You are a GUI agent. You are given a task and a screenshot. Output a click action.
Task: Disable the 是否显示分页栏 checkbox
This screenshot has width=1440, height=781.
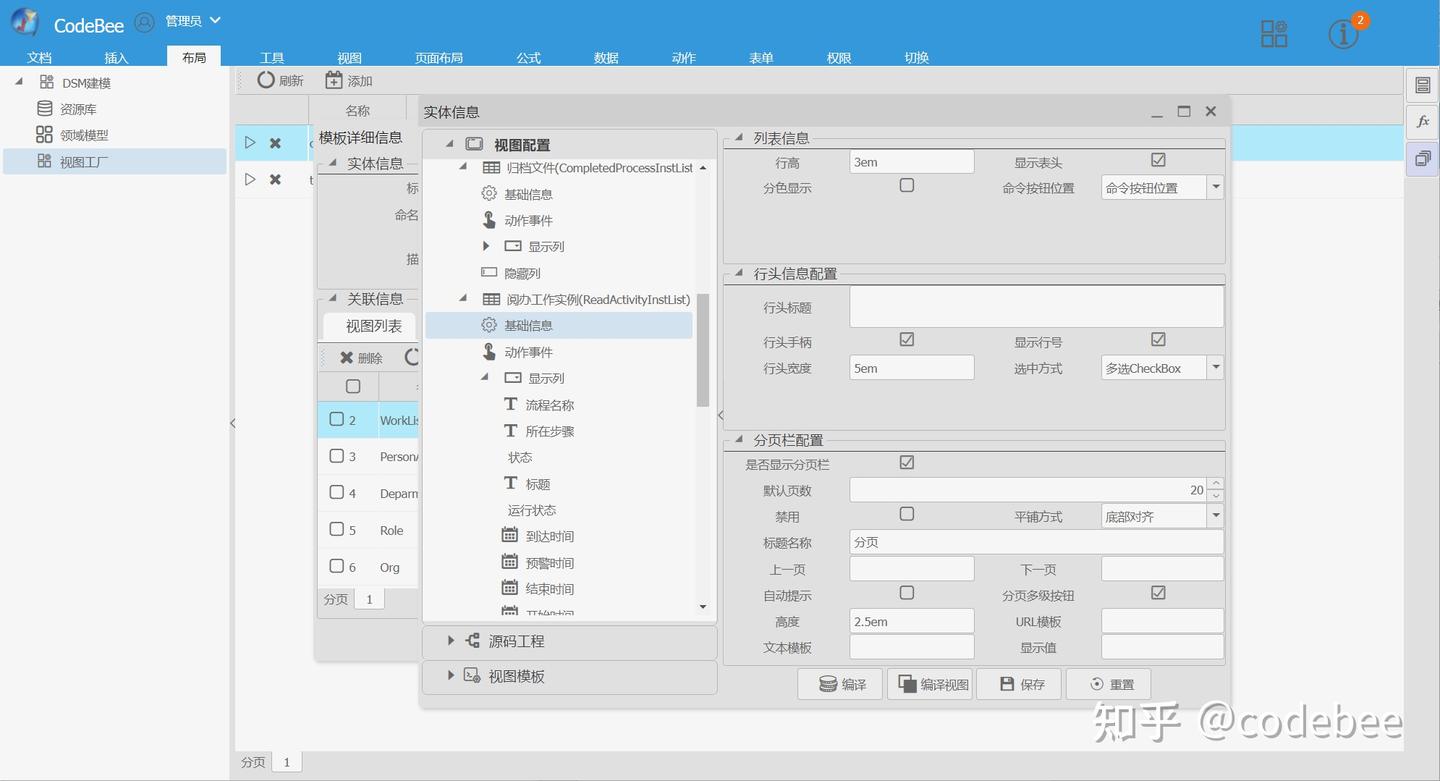click(906, 462)
